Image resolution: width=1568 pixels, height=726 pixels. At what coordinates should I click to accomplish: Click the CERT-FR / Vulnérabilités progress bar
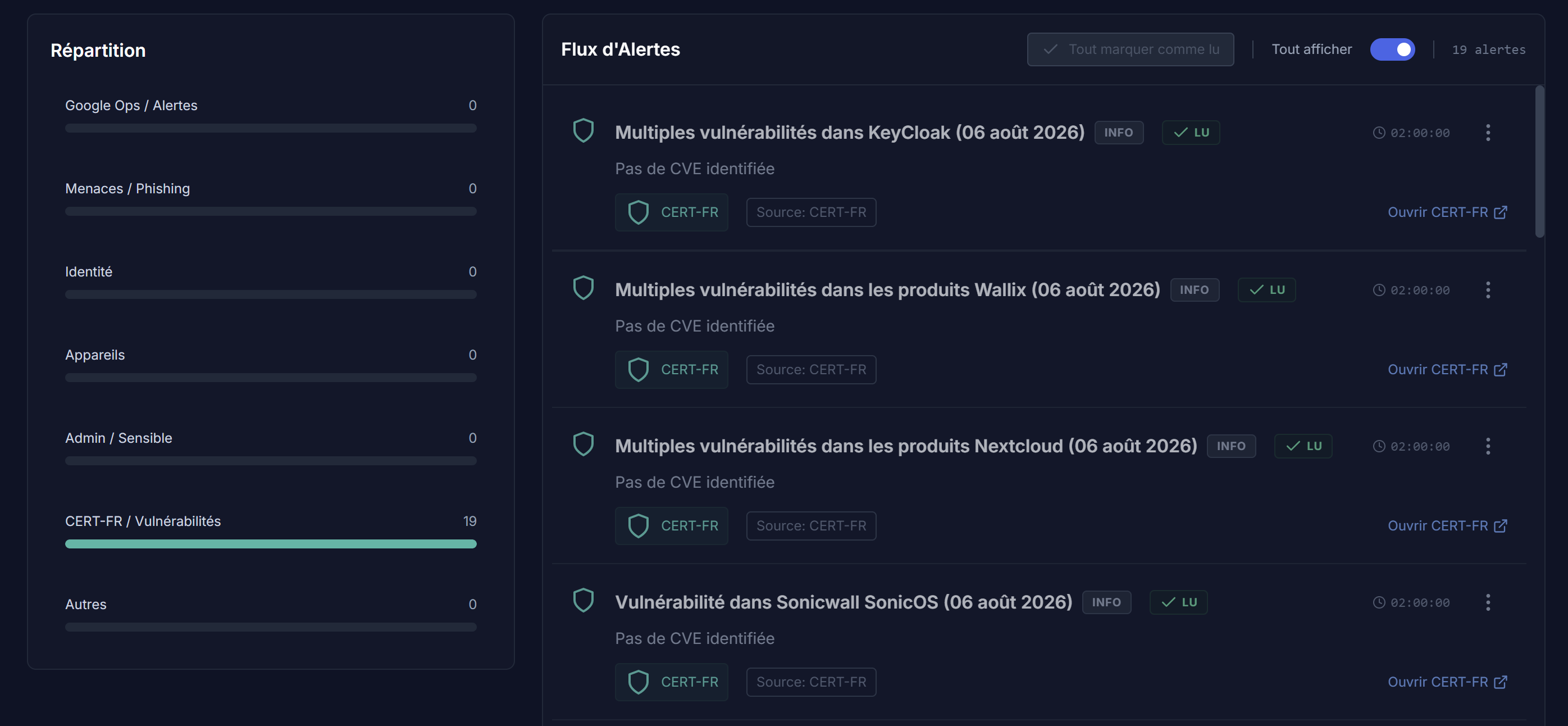(x=270, y=544)
